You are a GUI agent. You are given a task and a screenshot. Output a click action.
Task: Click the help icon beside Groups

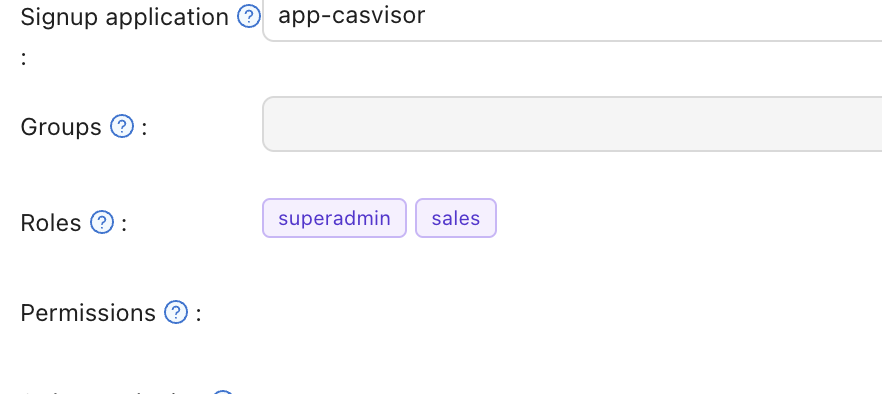coord(122,127)
